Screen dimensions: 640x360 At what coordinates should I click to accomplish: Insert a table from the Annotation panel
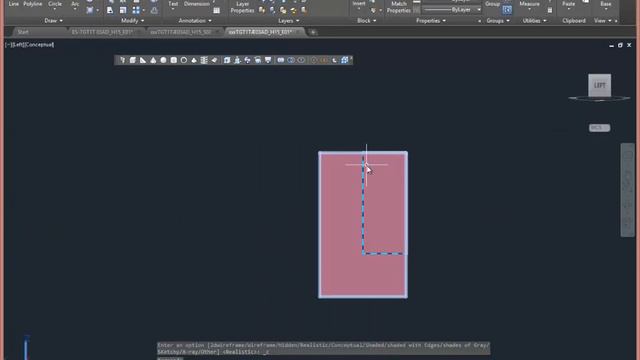(217, 10)
